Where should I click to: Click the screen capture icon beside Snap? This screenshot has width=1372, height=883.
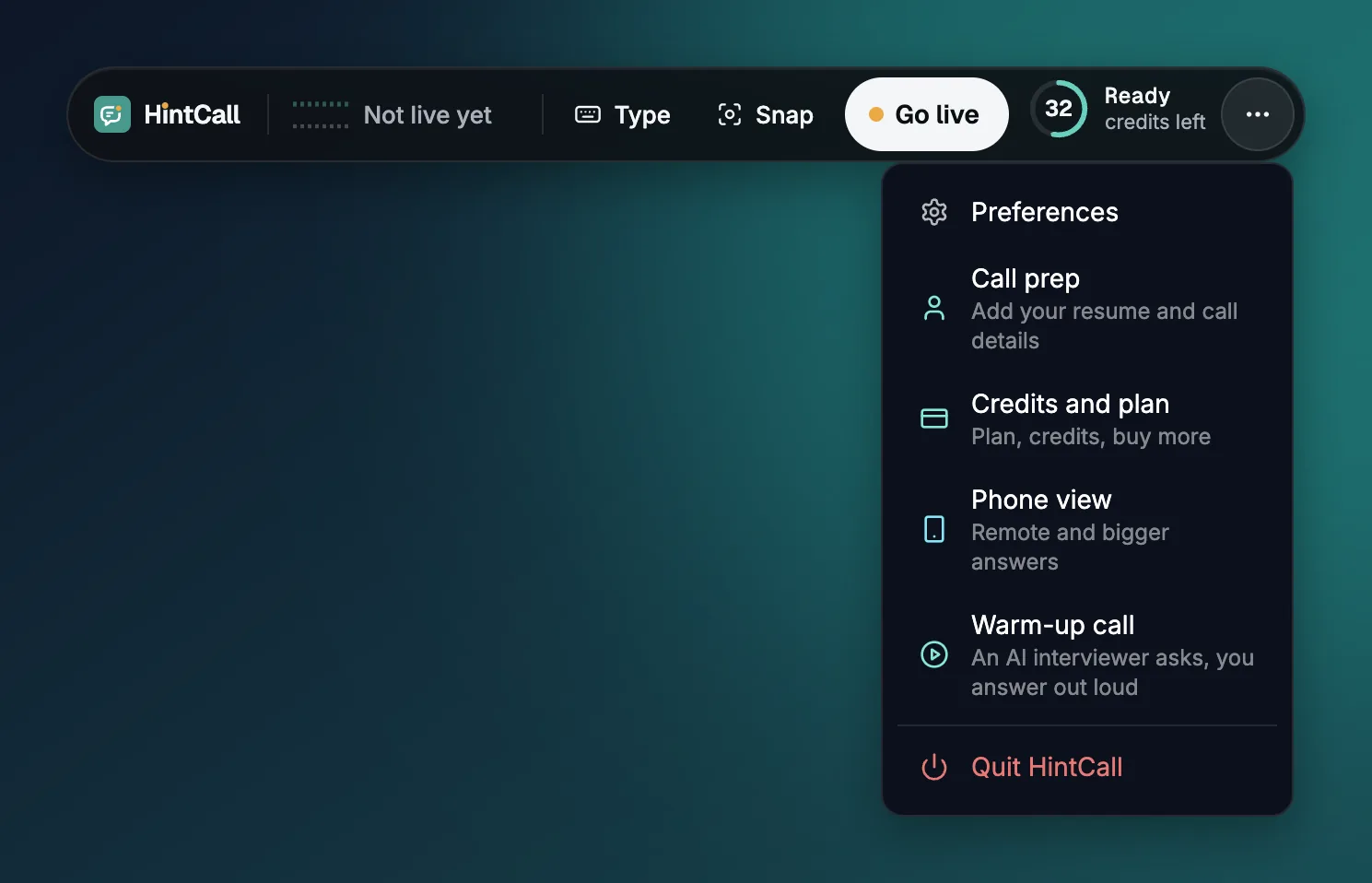coord(730,114)
